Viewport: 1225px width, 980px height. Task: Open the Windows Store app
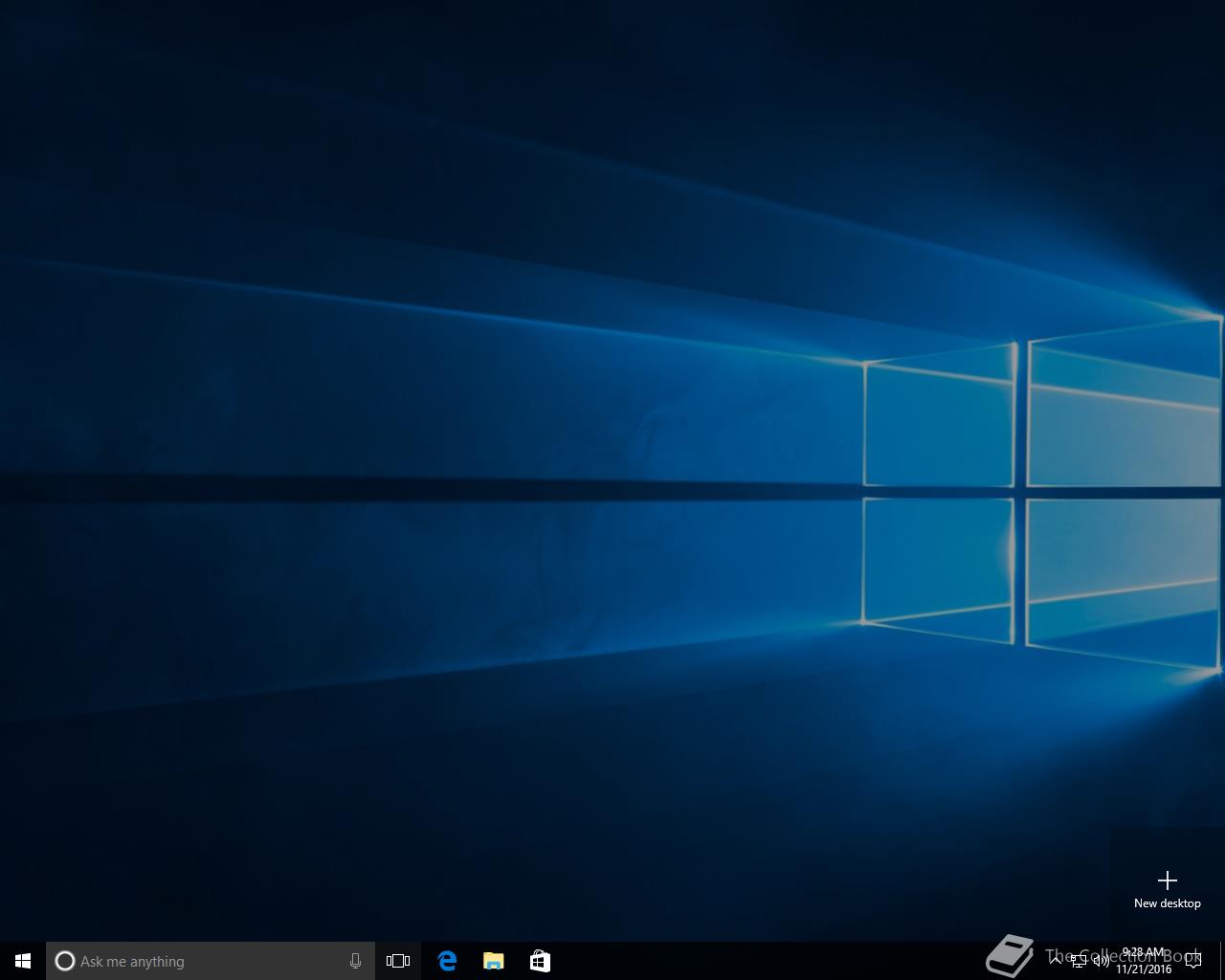[x=540, y=961]
